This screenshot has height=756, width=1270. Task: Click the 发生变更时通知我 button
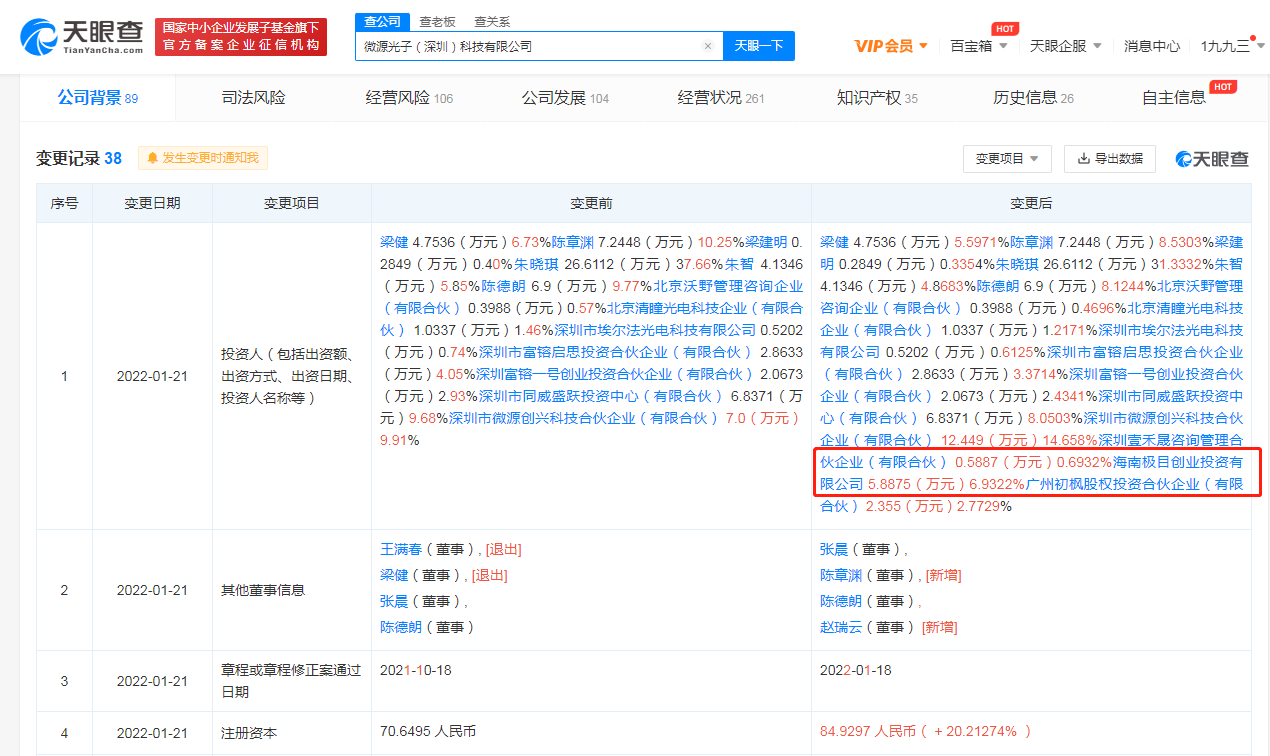pos(203,158)
